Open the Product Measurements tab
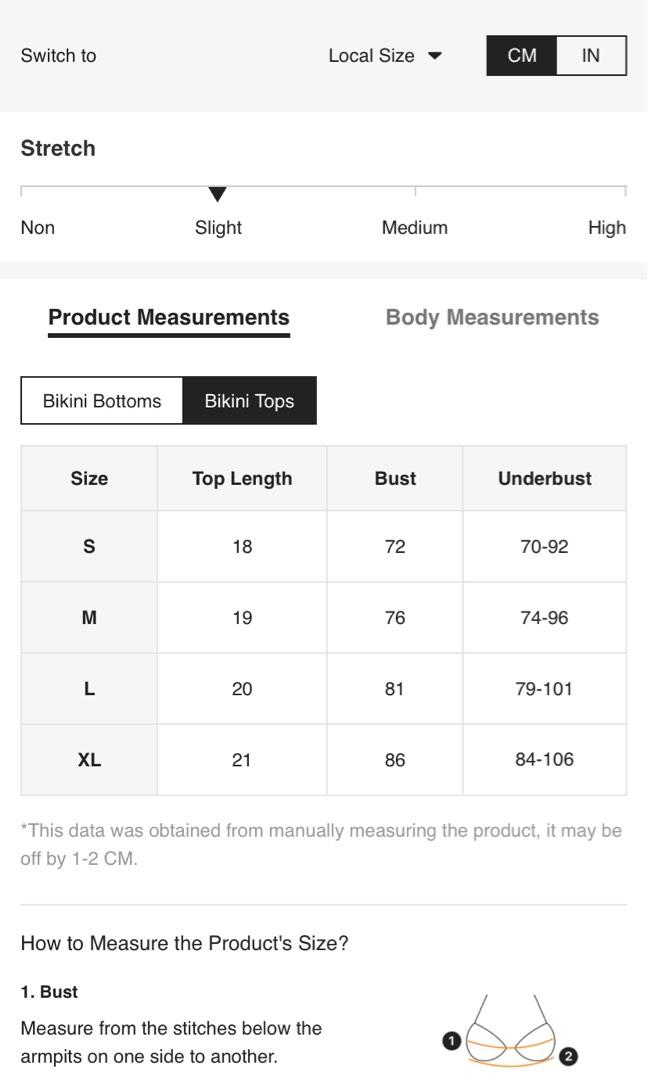648x1080 pixels. [169, 318]
